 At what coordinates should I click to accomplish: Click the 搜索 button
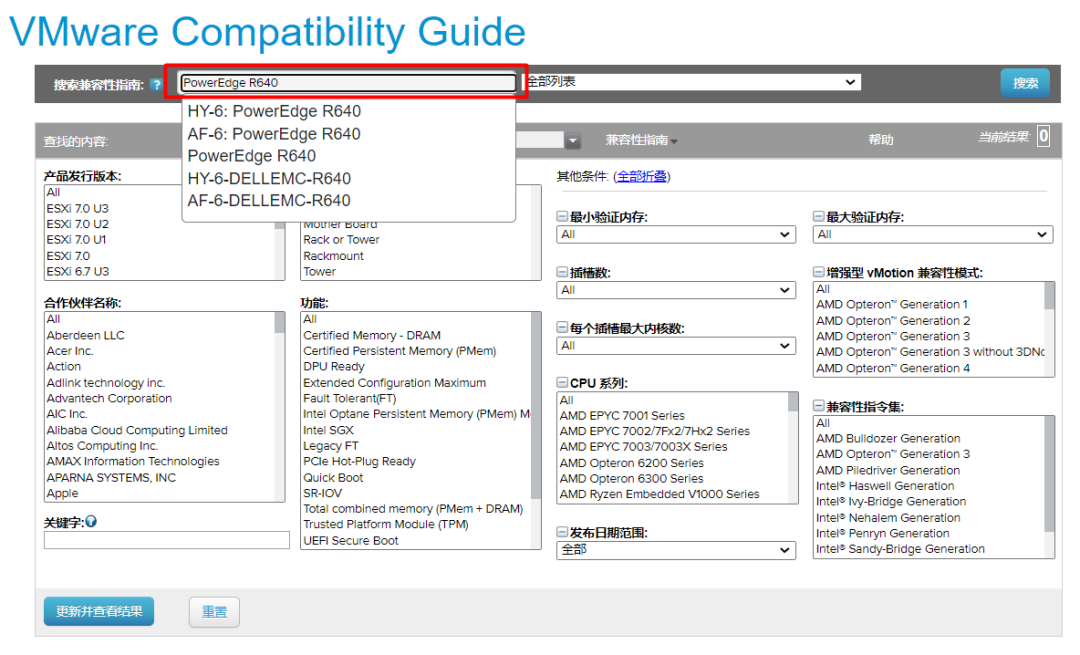click(1025, 83)
